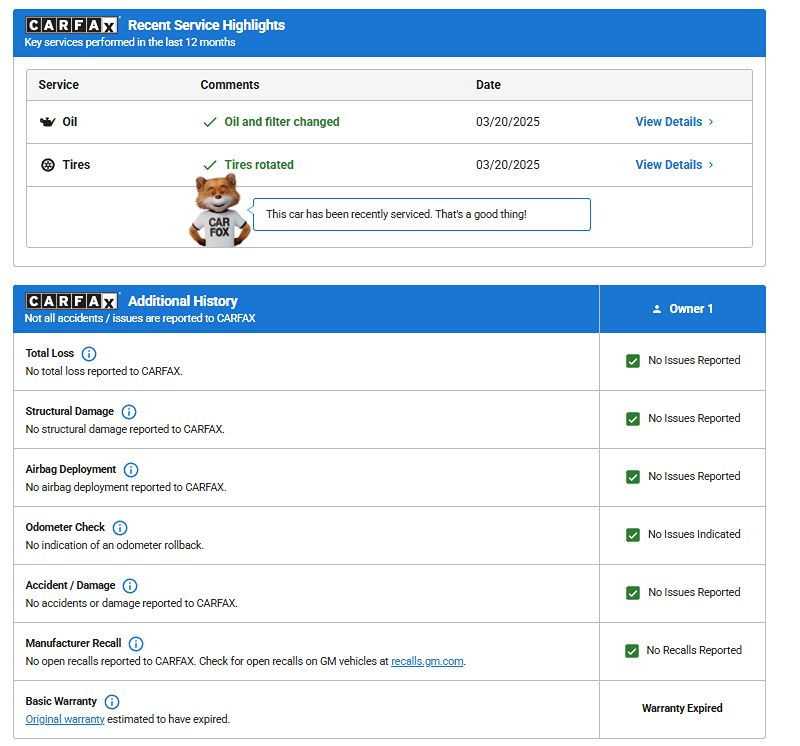Click the Service column header
The width and height of the screenshot is (800, 746).
[x=59, y=85]
